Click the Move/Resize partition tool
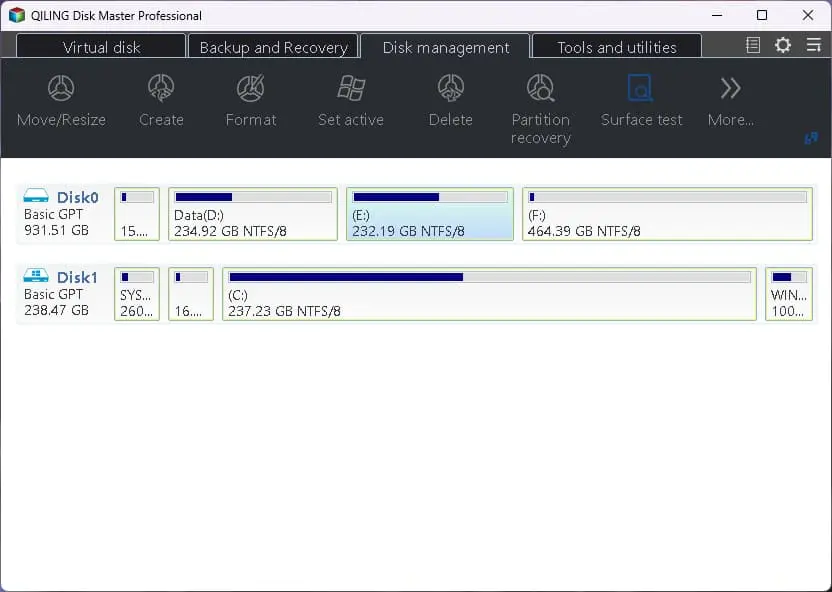Viewport: 832px width, 592px height. click(61, 101)
